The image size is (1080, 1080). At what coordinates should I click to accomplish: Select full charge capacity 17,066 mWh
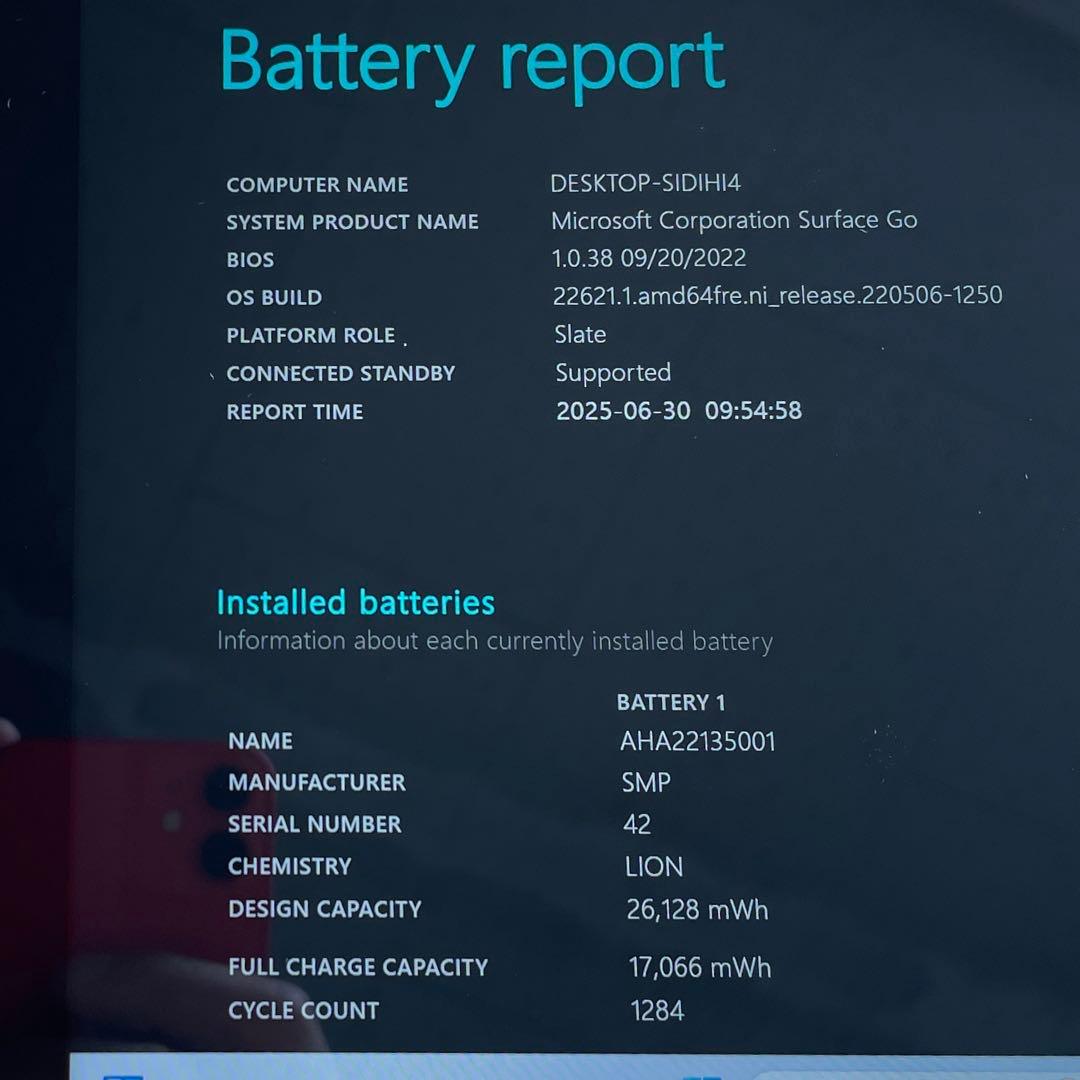click(699, 968)
